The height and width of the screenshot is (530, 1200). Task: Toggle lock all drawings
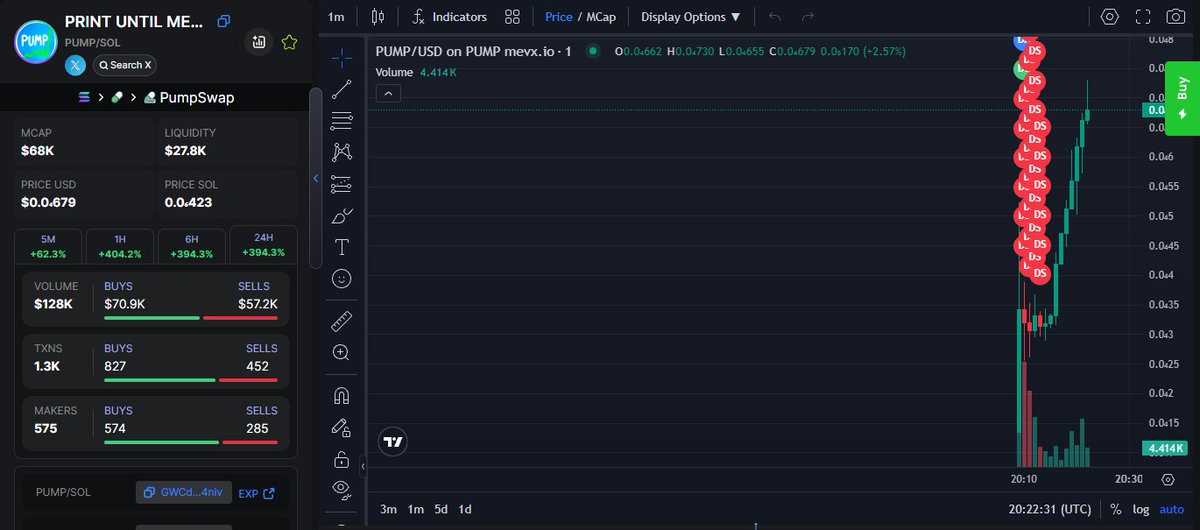[x=342, y=459]
